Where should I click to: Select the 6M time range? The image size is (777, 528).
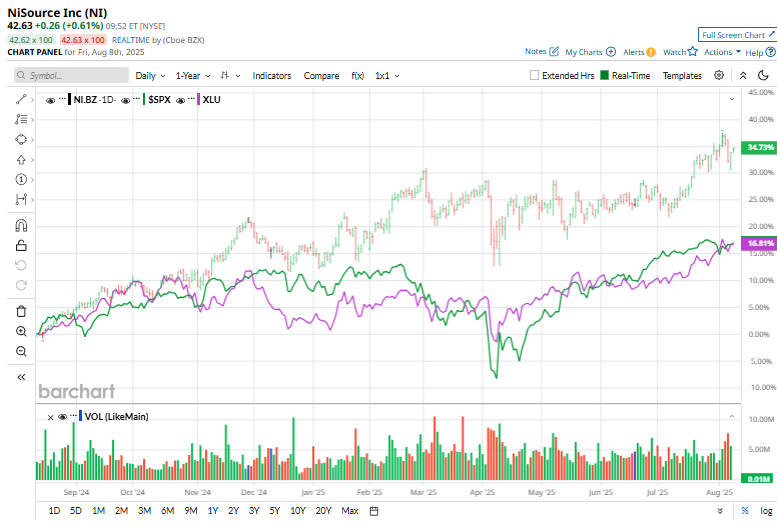point(167,511)
